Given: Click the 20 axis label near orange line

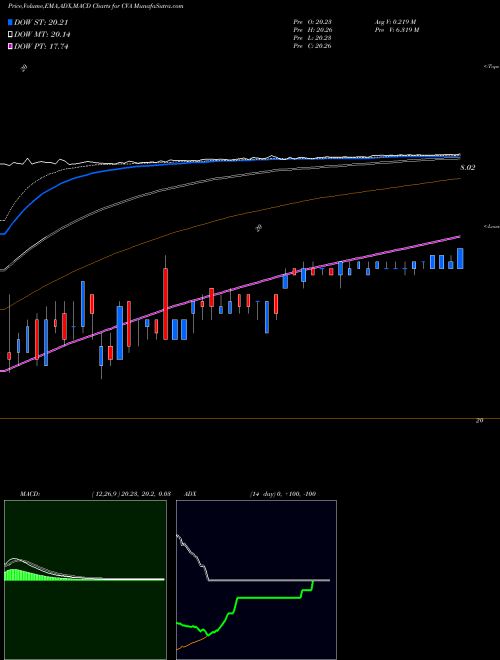Looking at the screenshot, I should [x=479, y=420].
